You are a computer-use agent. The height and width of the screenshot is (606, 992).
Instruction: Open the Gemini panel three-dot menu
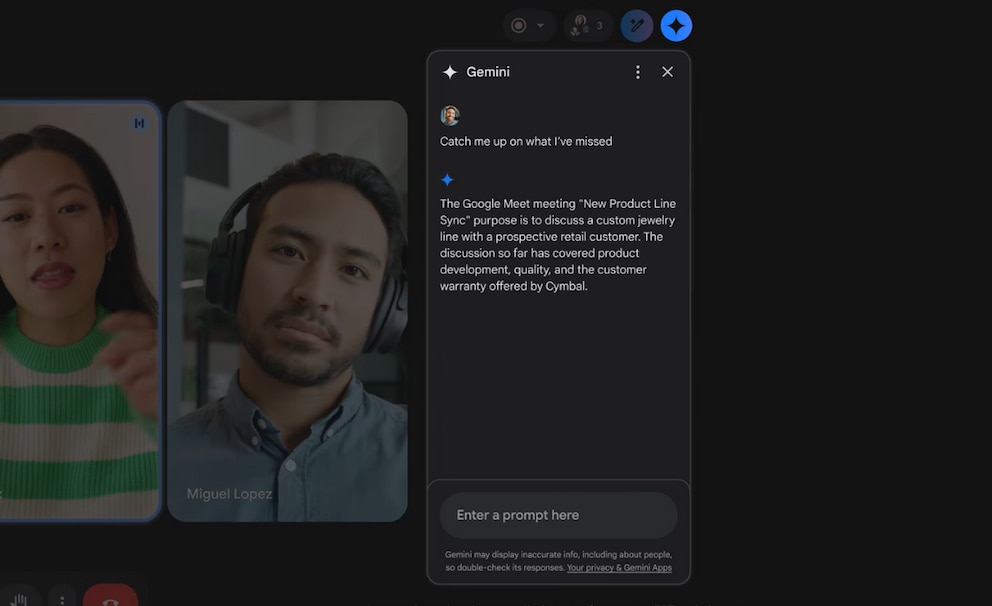(638, 72)
